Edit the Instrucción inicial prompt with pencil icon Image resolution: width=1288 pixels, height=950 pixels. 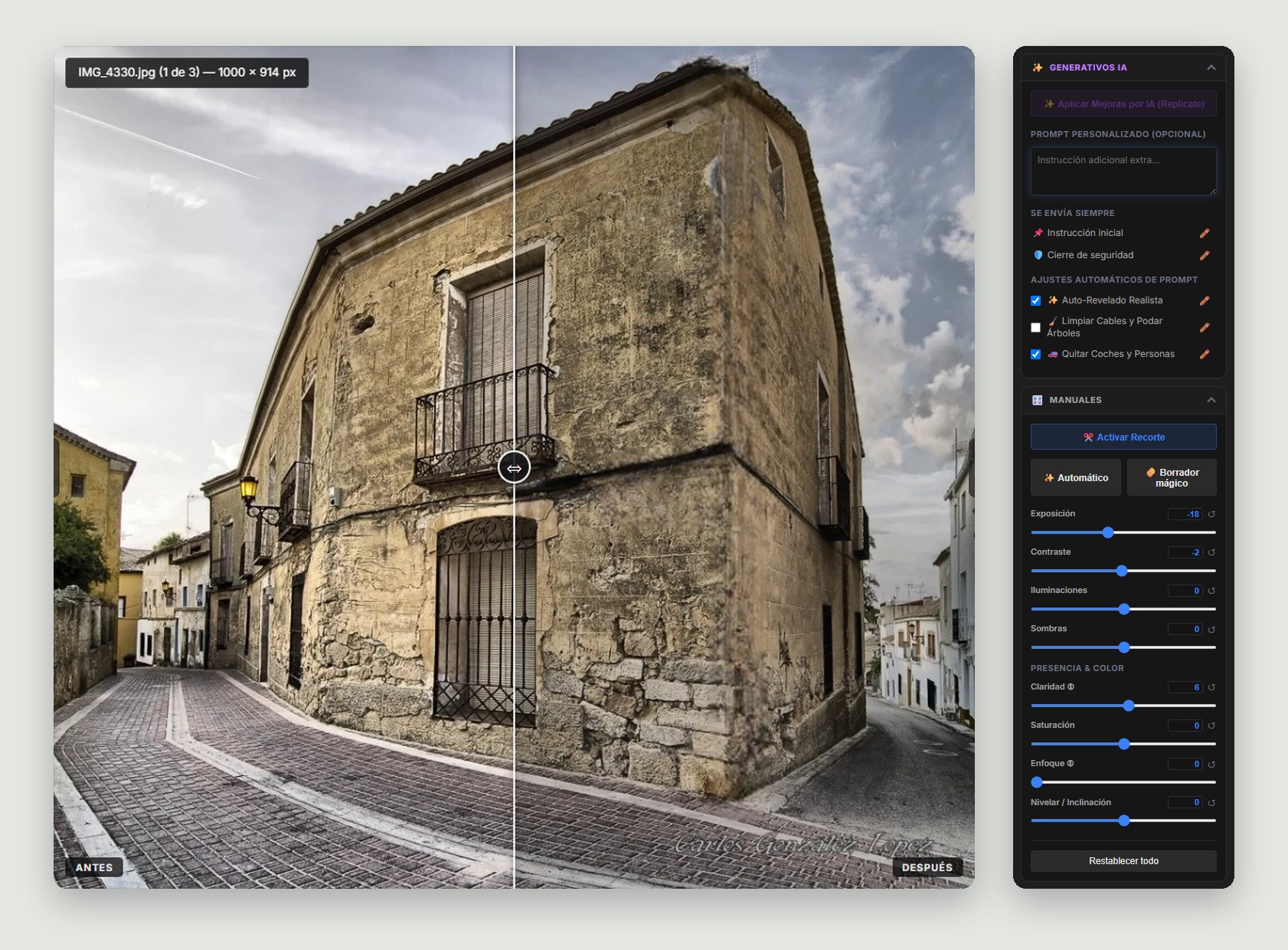coord(1205,233)
